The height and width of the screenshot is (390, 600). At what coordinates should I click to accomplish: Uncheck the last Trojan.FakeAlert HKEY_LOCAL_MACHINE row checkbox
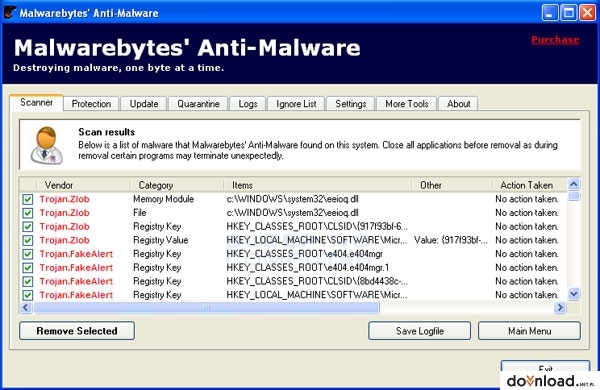[x=28, y=295]
